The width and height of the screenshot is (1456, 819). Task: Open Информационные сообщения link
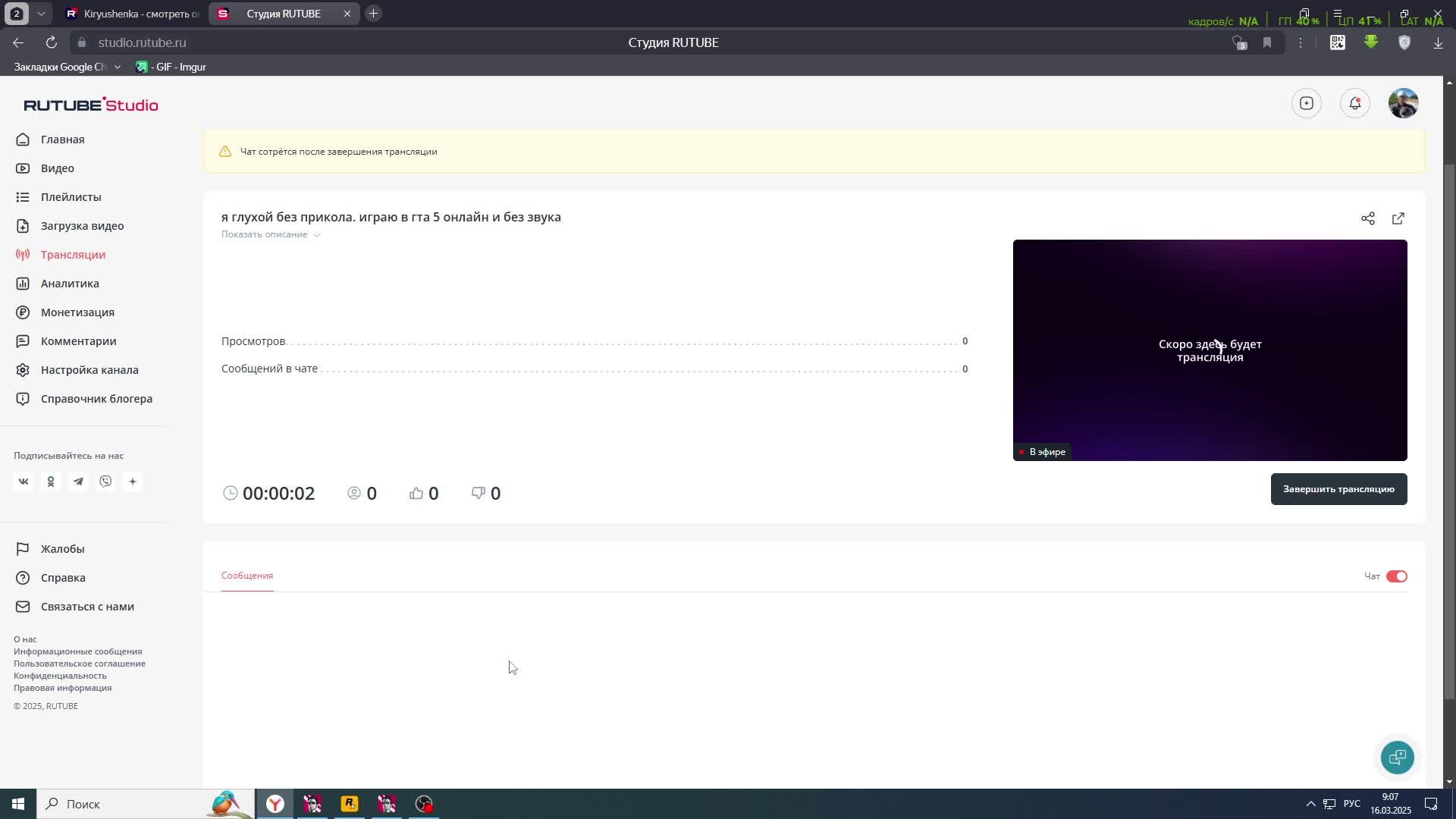77,651
